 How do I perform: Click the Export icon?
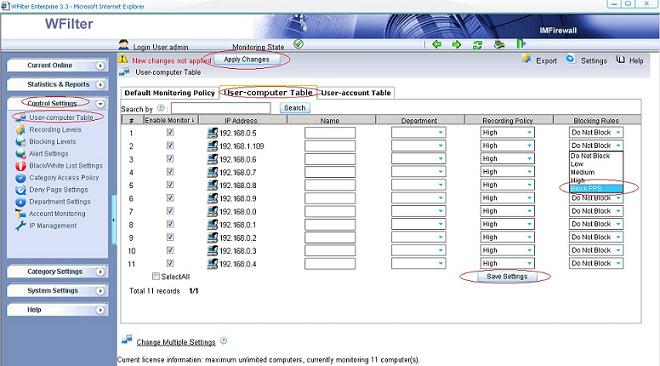click(526, 59)
